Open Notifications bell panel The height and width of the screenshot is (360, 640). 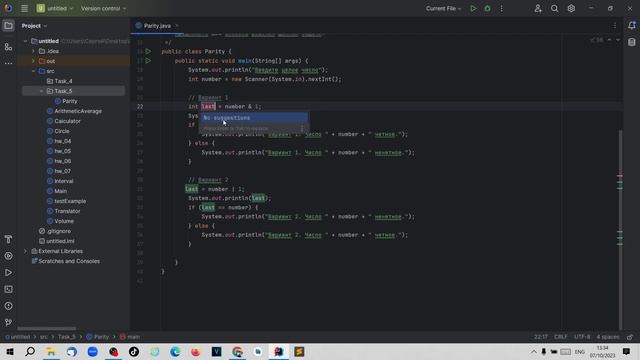632,25
